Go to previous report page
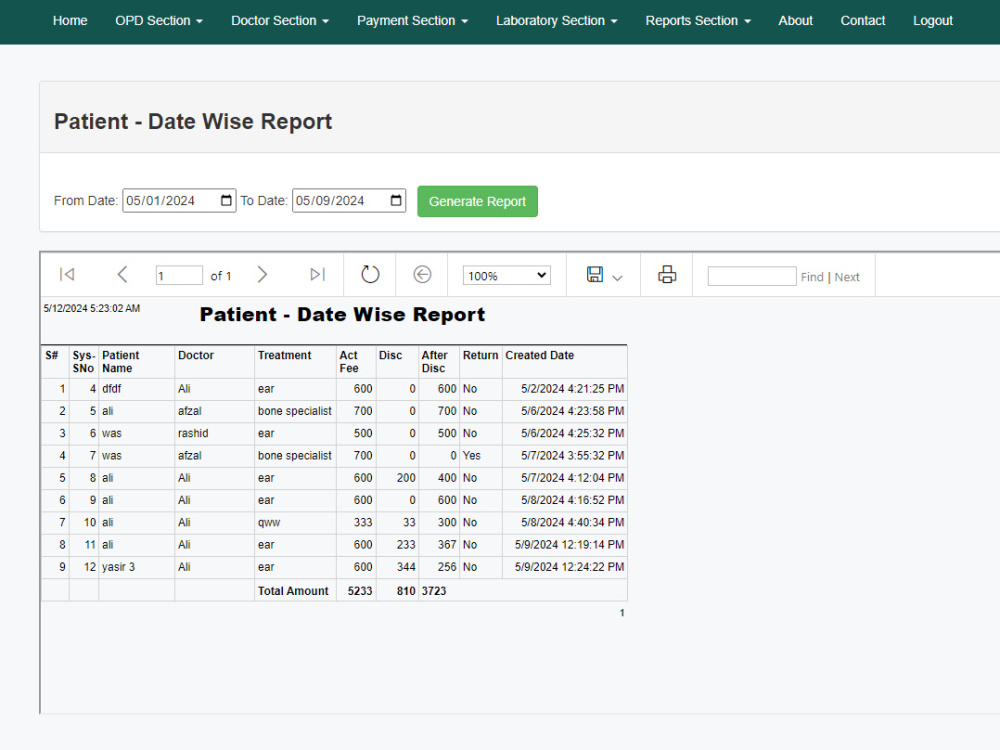This screenshot has width=1000, height=750. click(x=122, y=275)
